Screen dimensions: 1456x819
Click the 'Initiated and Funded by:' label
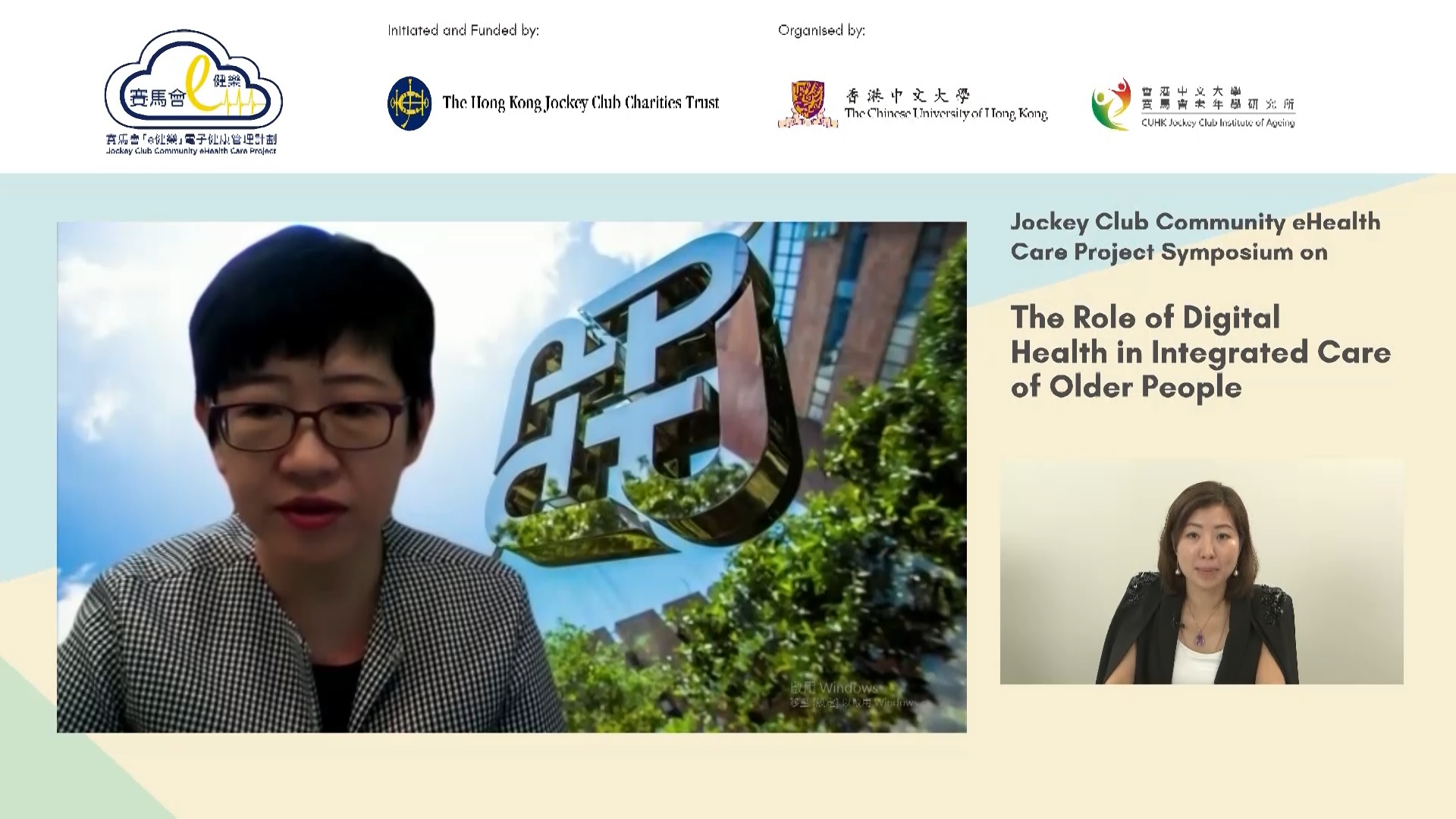[463, 30]
